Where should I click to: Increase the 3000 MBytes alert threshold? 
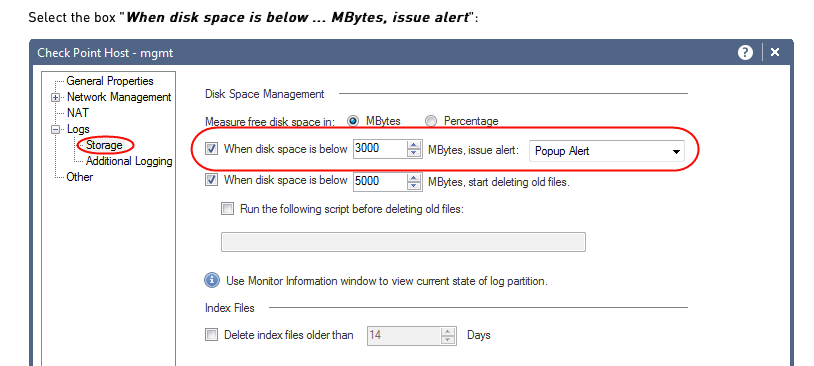(414, 145)
